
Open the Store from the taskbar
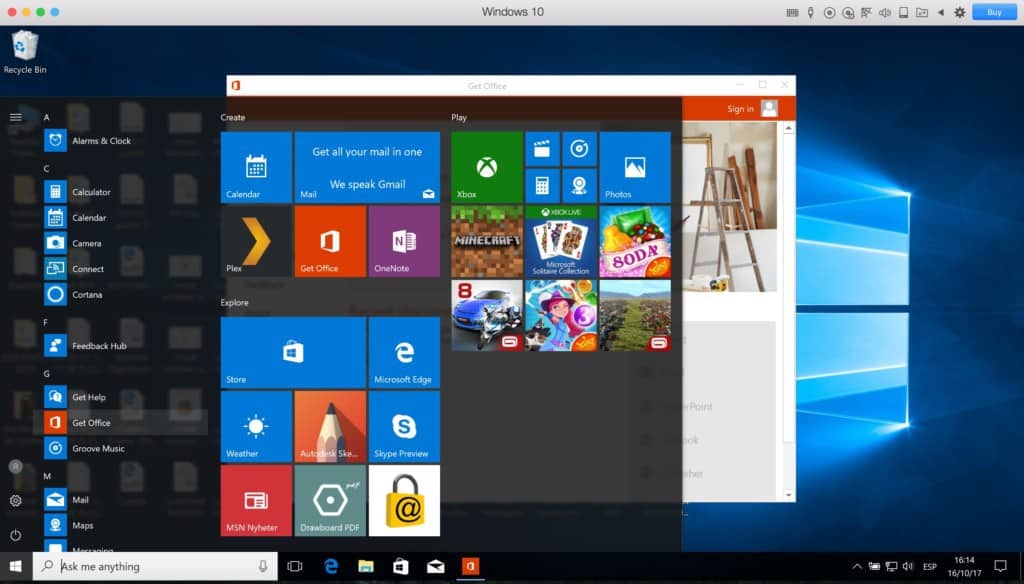(x=400, y=566)
